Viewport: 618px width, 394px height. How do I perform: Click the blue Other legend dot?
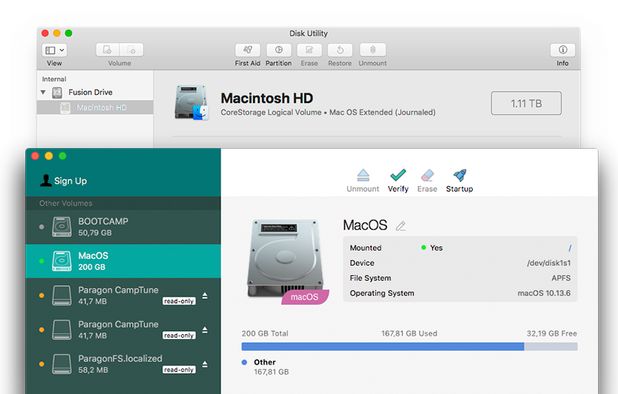[x=244, y=362]
